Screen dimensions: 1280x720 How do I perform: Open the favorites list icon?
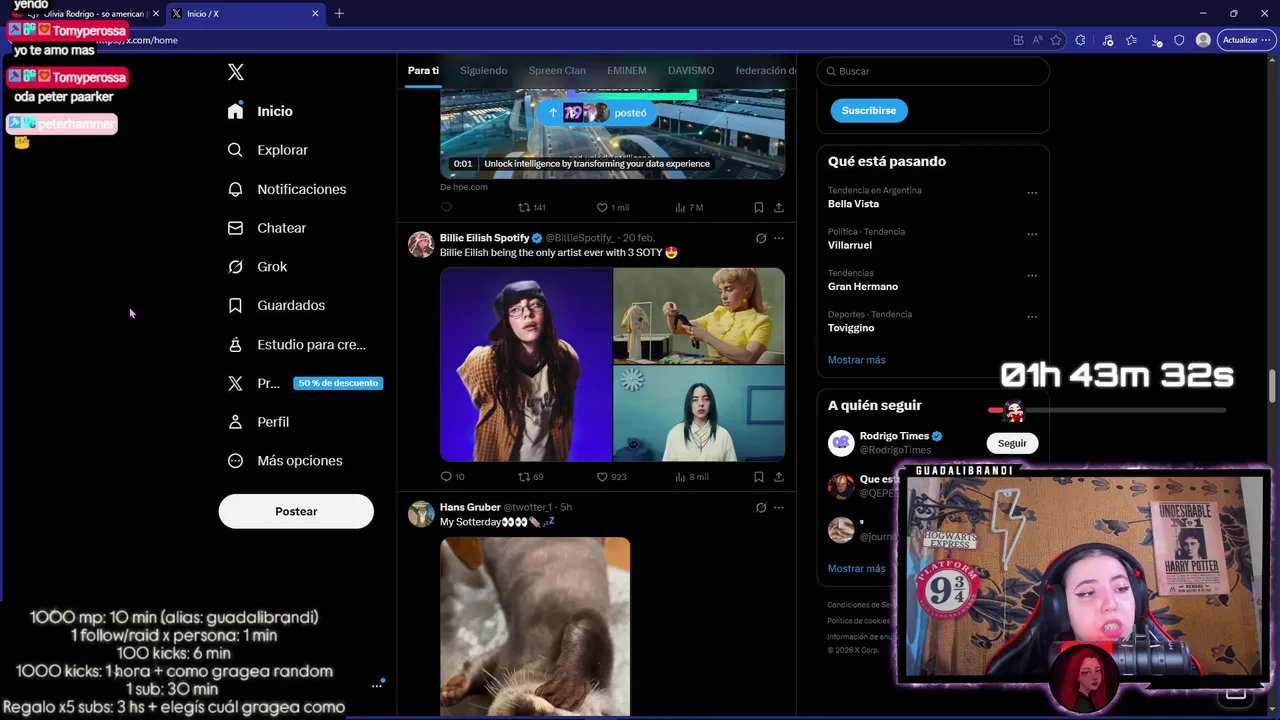click(x=1131, y=40)
